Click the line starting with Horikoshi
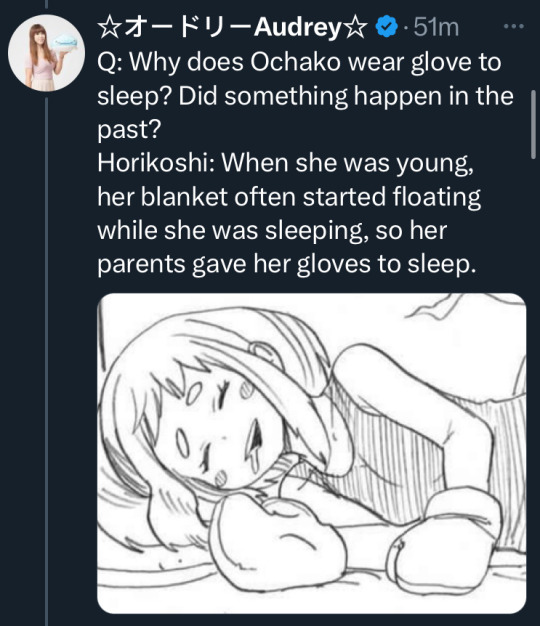This screenshot has height=626, width=540. tap(285, 163)
